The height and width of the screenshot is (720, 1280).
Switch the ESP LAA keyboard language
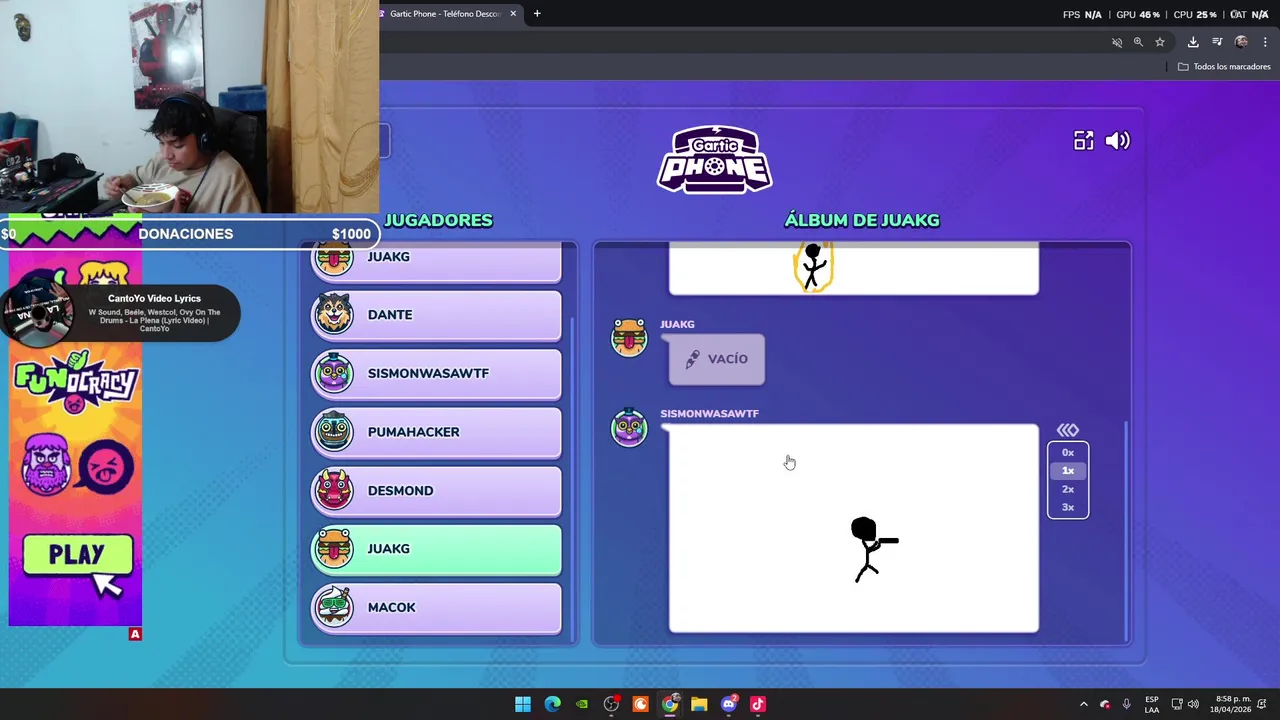[x=1152, y=704]
